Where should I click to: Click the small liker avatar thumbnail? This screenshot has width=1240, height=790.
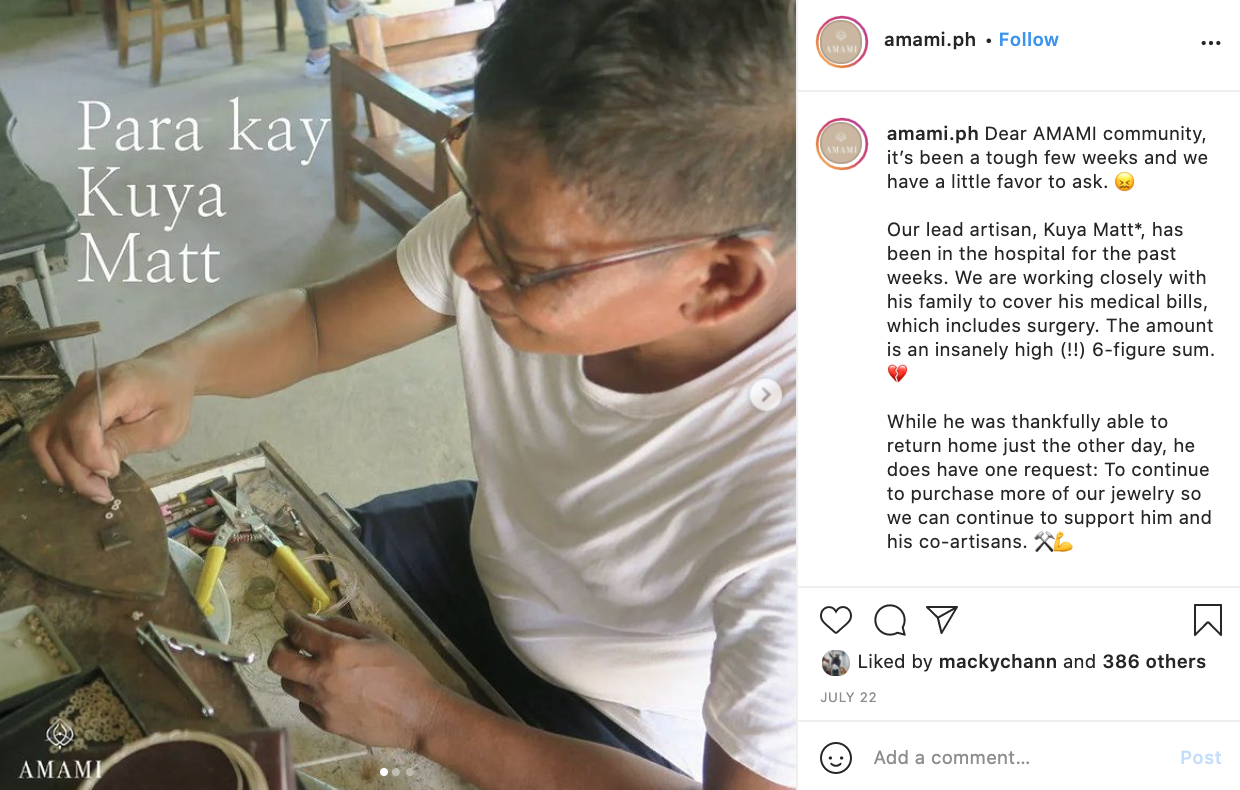click(835, 662)
